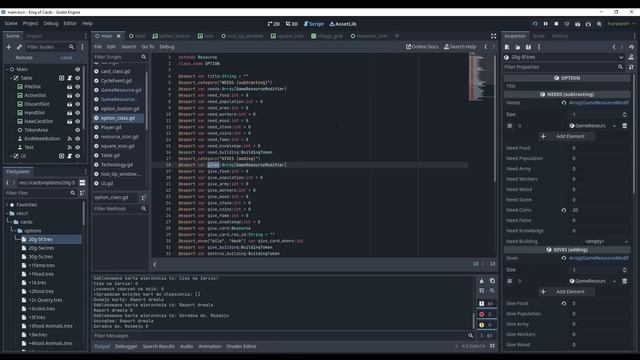Toggle visibility of HandSlot node
The width and height of the screenshot is (640, 360).
(x=77, y=113)
